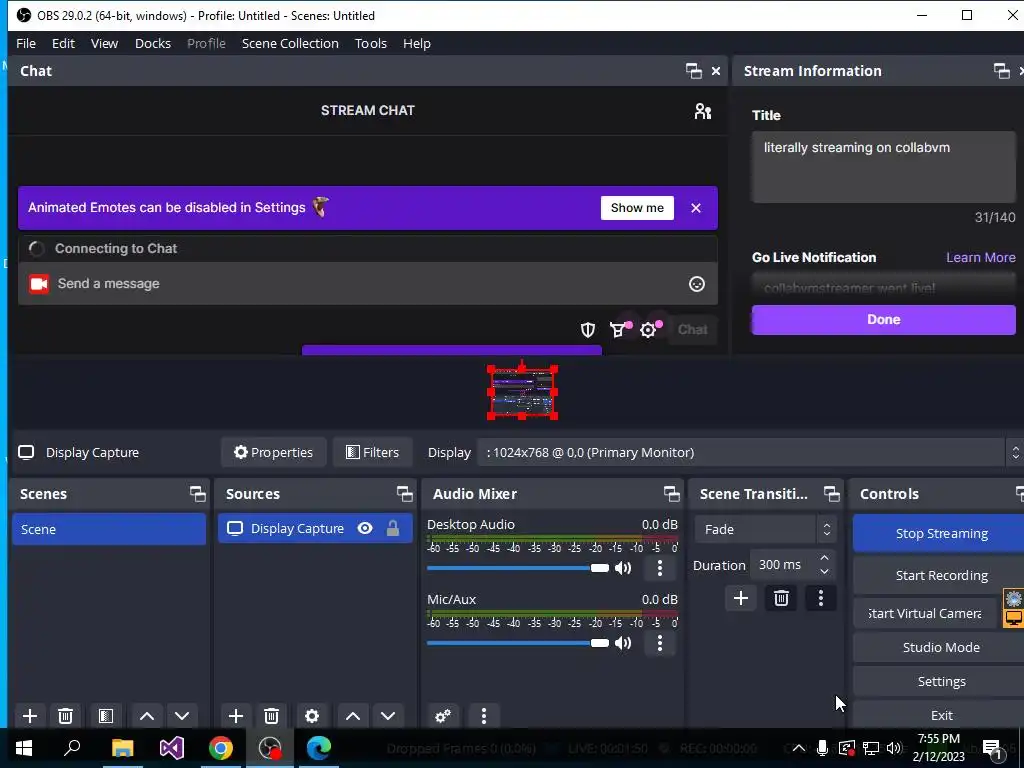Click Stop Streaming
1024x768 pixels.
(x=940, y=534)
